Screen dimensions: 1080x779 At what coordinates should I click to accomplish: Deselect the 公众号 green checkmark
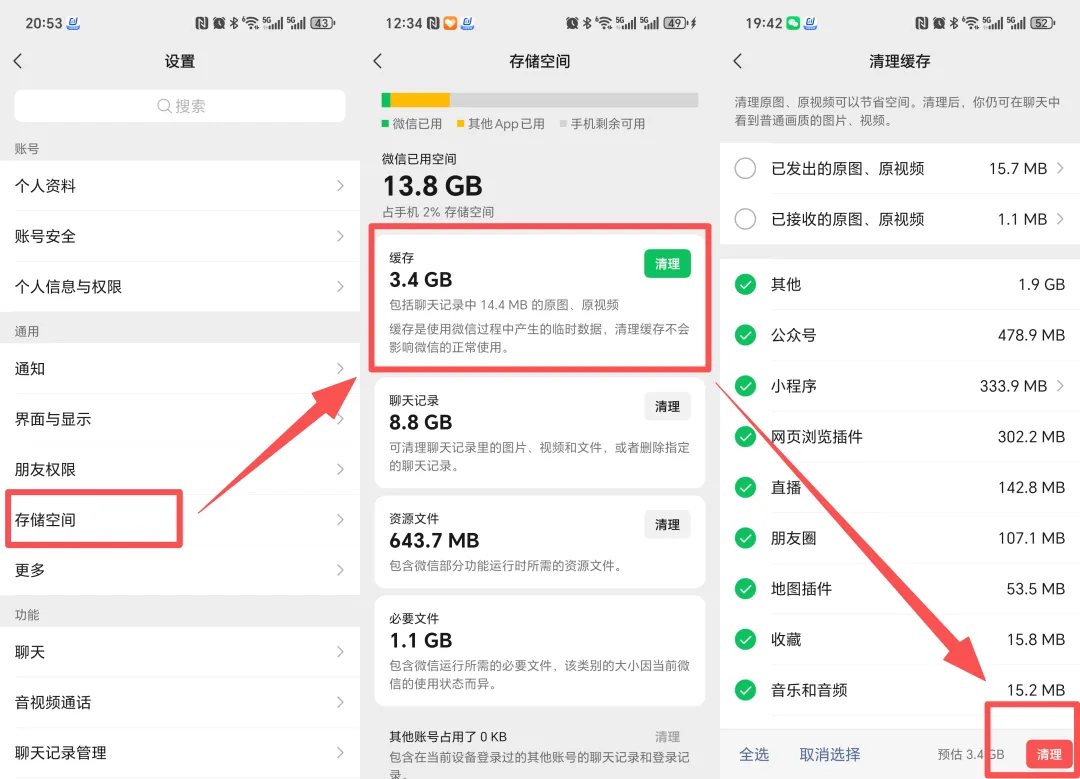[745, 335]
